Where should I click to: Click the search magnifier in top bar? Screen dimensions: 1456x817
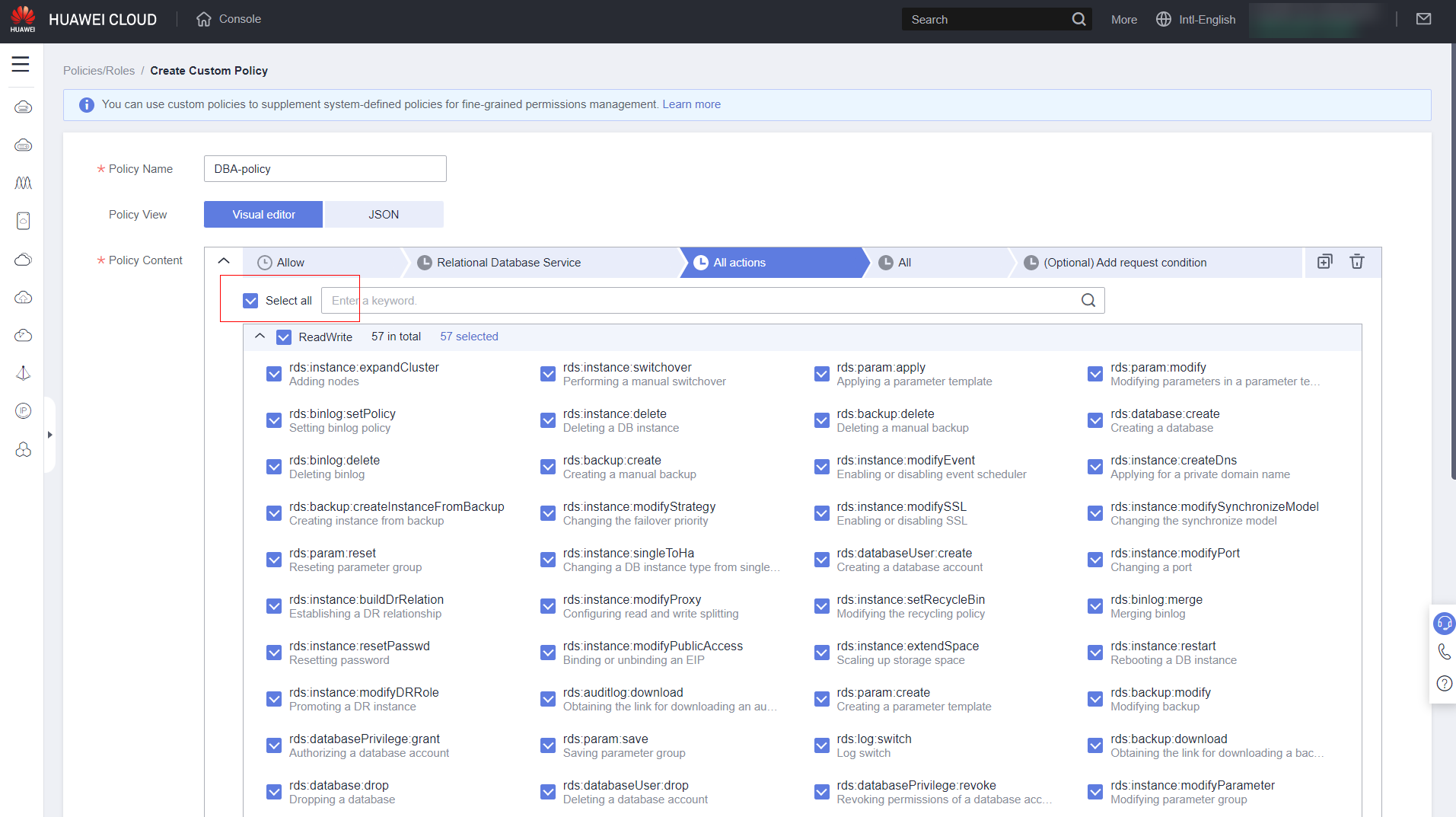[x=1078, y=19]
